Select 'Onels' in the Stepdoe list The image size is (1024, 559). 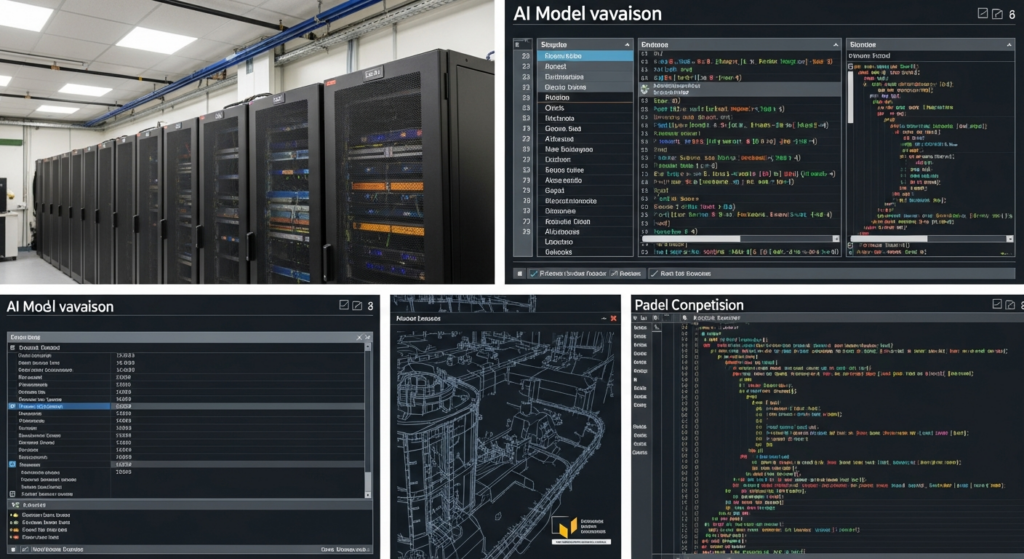click(x=585, y=108)
